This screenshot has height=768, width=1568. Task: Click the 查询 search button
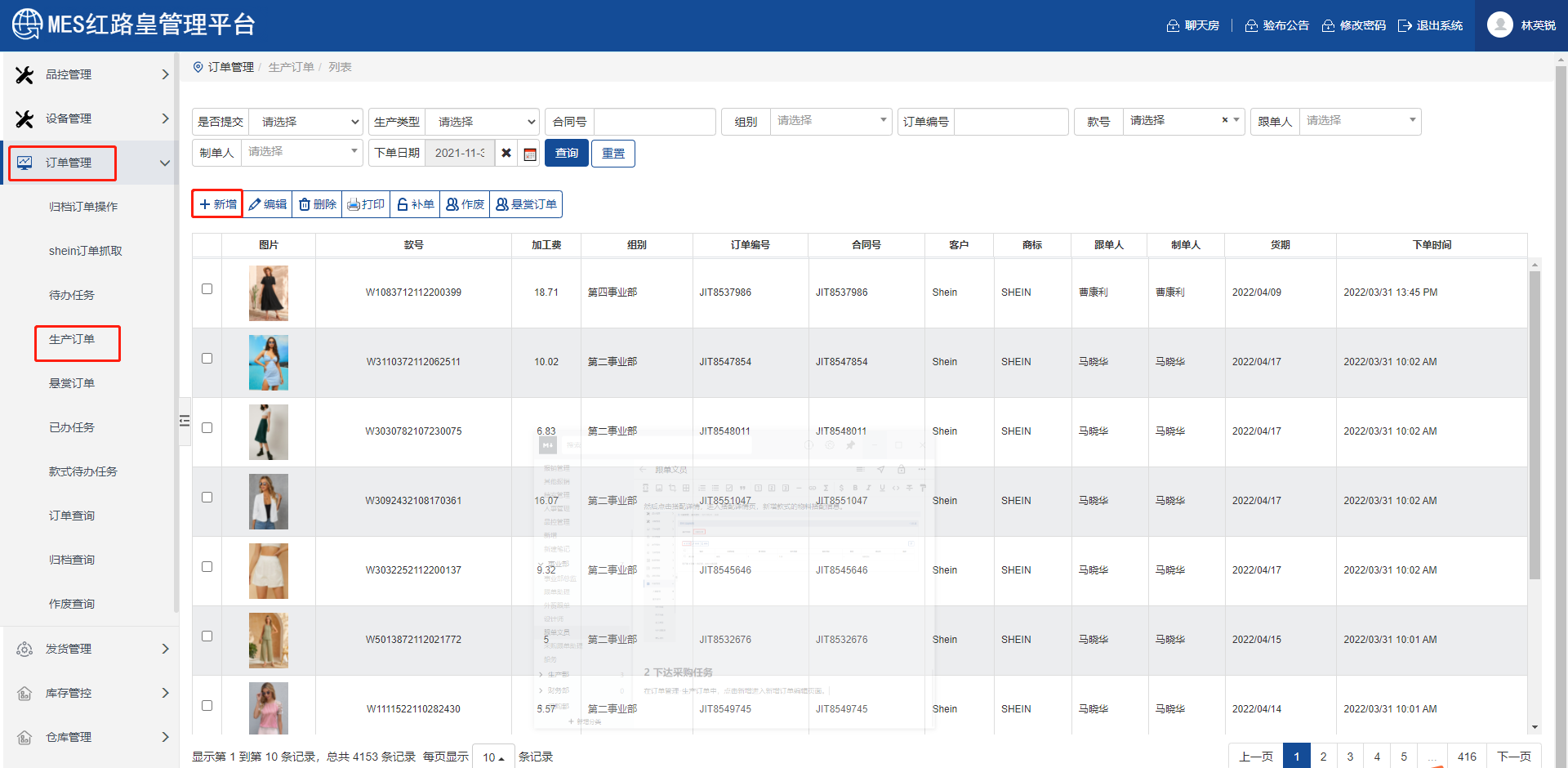[x=566, y=154]
